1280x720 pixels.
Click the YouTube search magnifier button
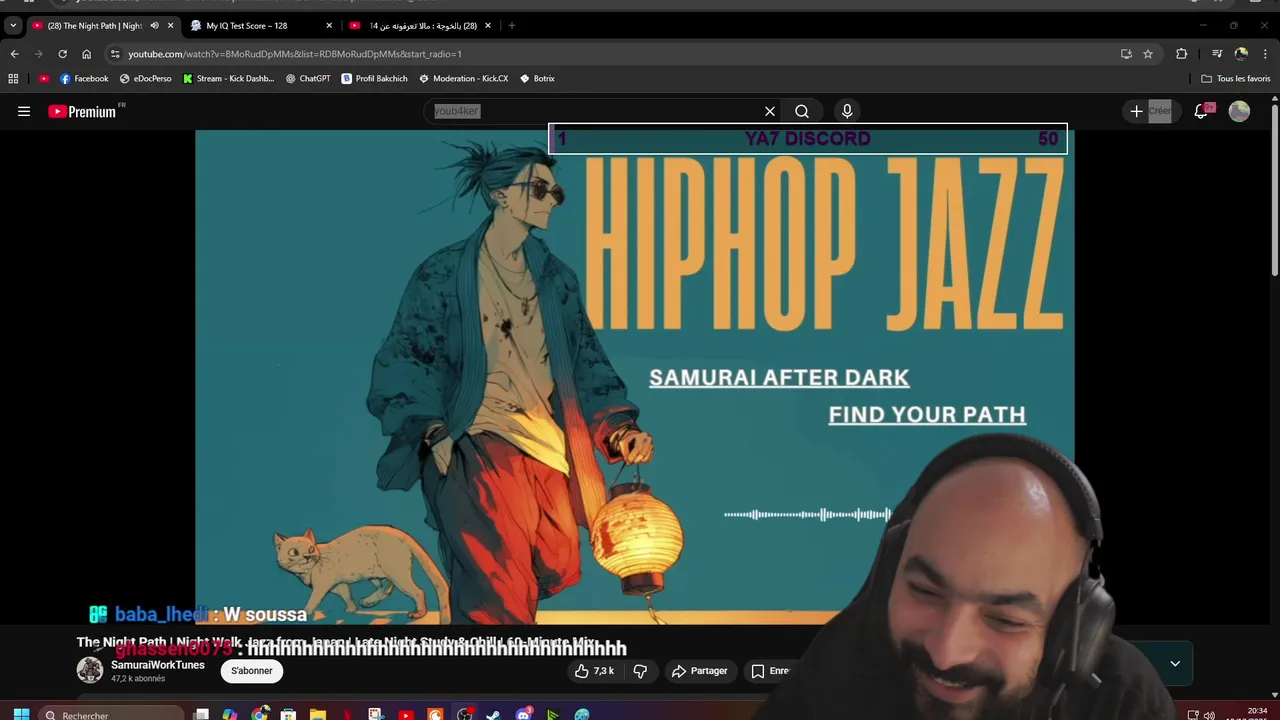tap(802, 111)
